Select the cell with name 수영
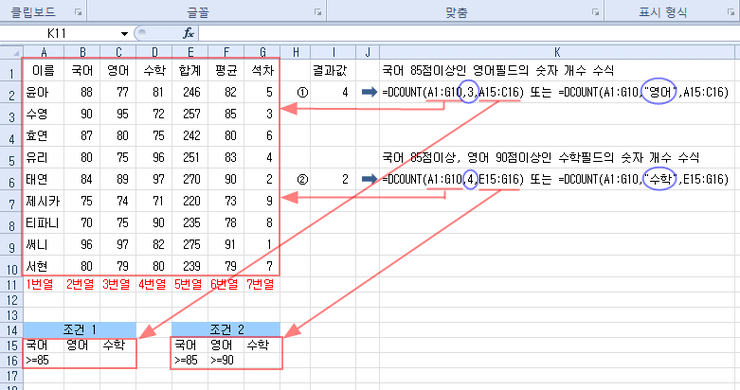Image resolution: width=740 pixels, height=390 pixels. point(44,114)
